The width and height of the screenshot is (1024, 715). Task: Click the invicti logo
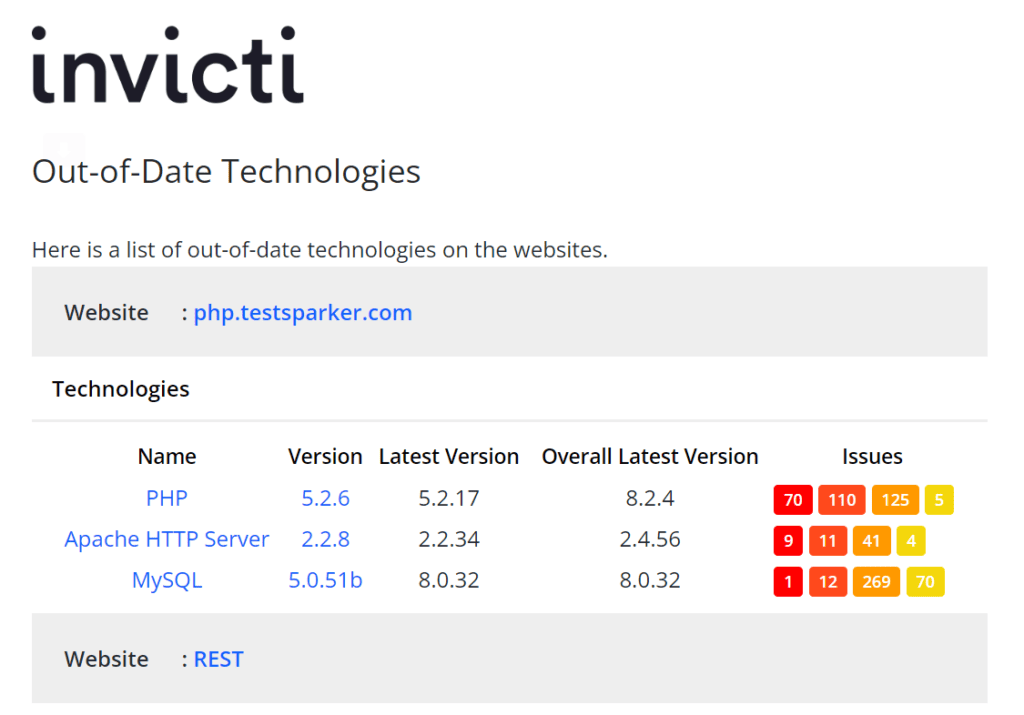168,65
